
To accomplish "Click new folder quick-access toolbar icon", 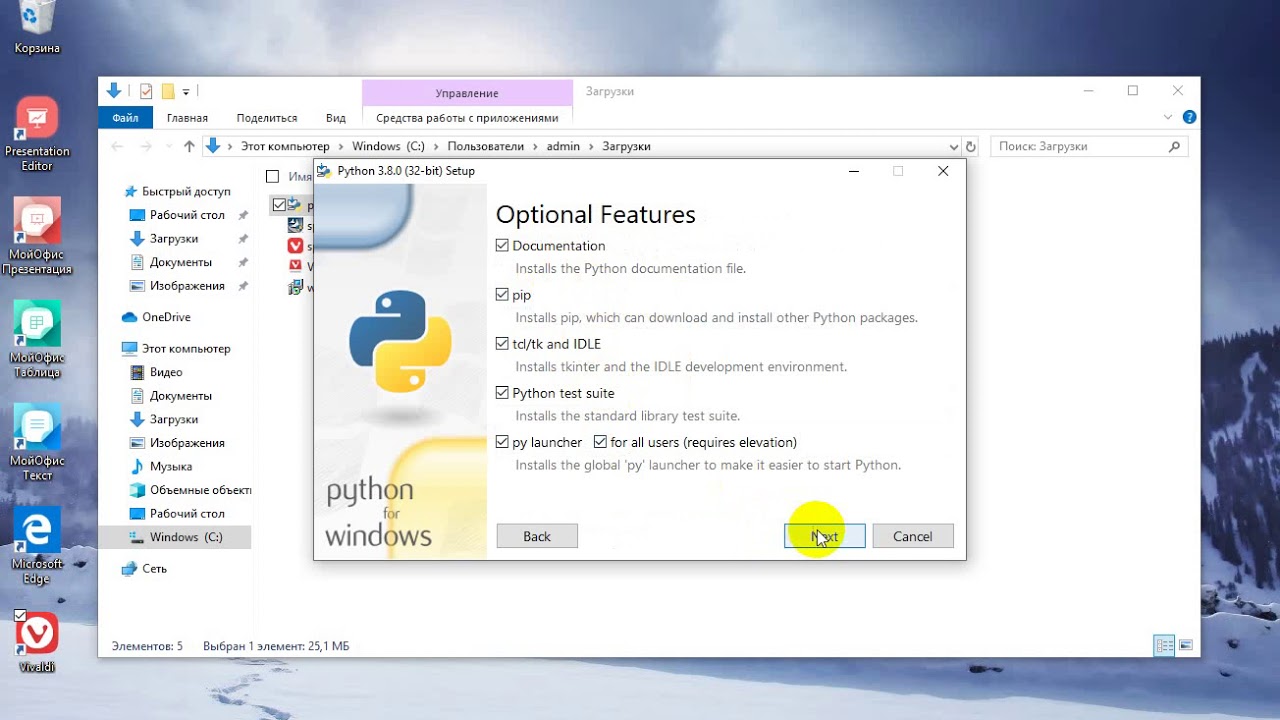I will (168, 91).
